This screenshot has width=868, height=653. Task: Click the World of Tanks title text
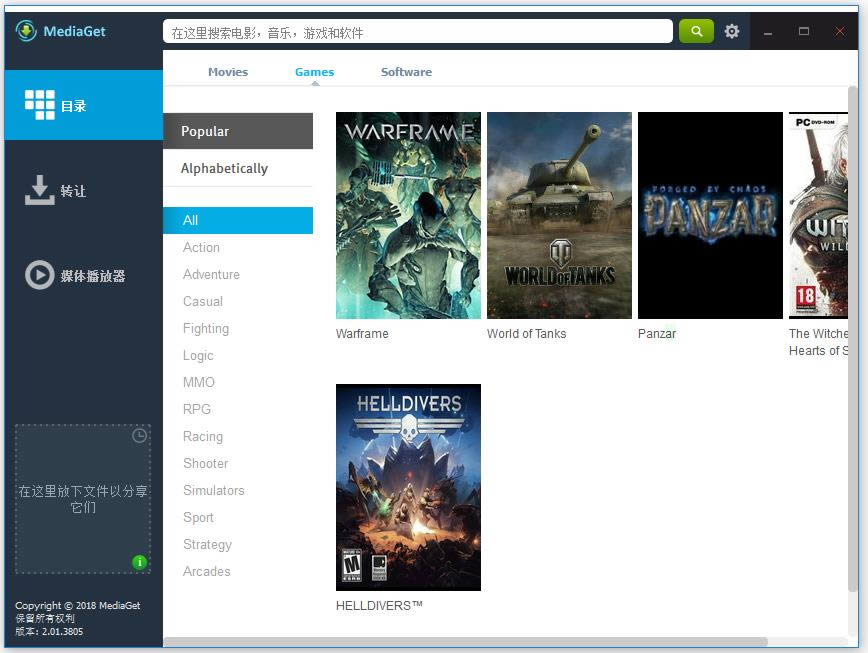click(526, 334)
